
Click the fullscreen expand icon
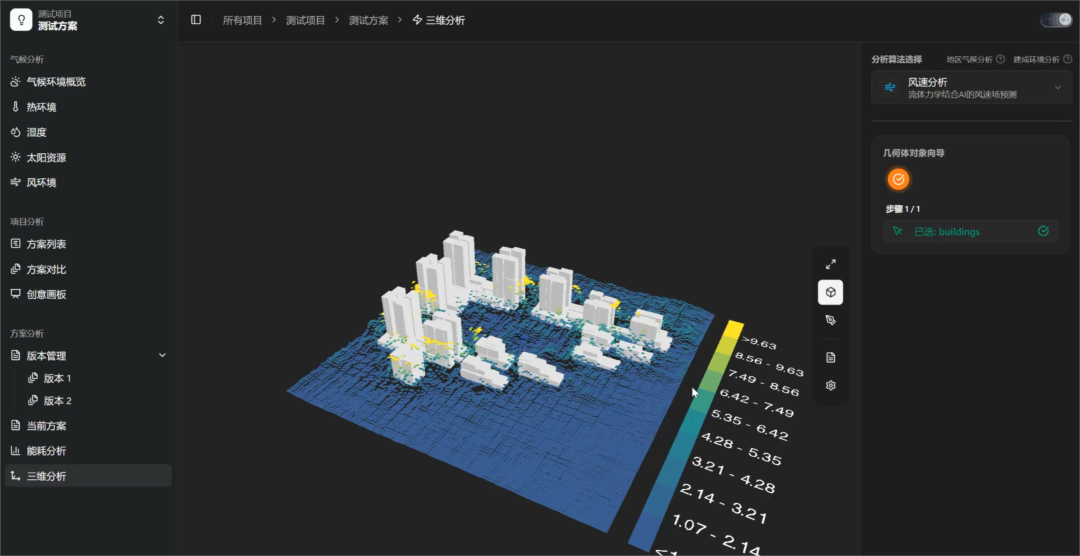831,264
